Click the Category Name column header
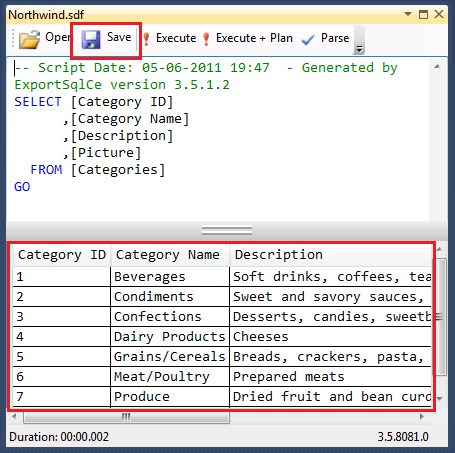This screenshot has height=453, width=455. click(x=170, y=255)
